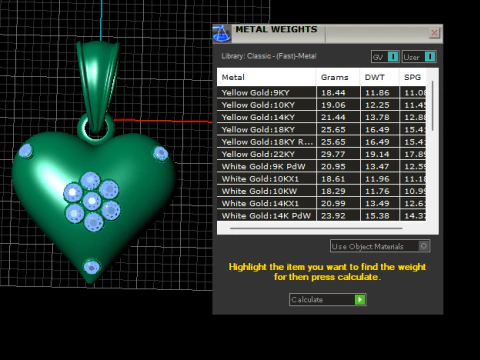Click the green arrow on Calculate
This screenshot has height=360, width=480.
[360, 299]
